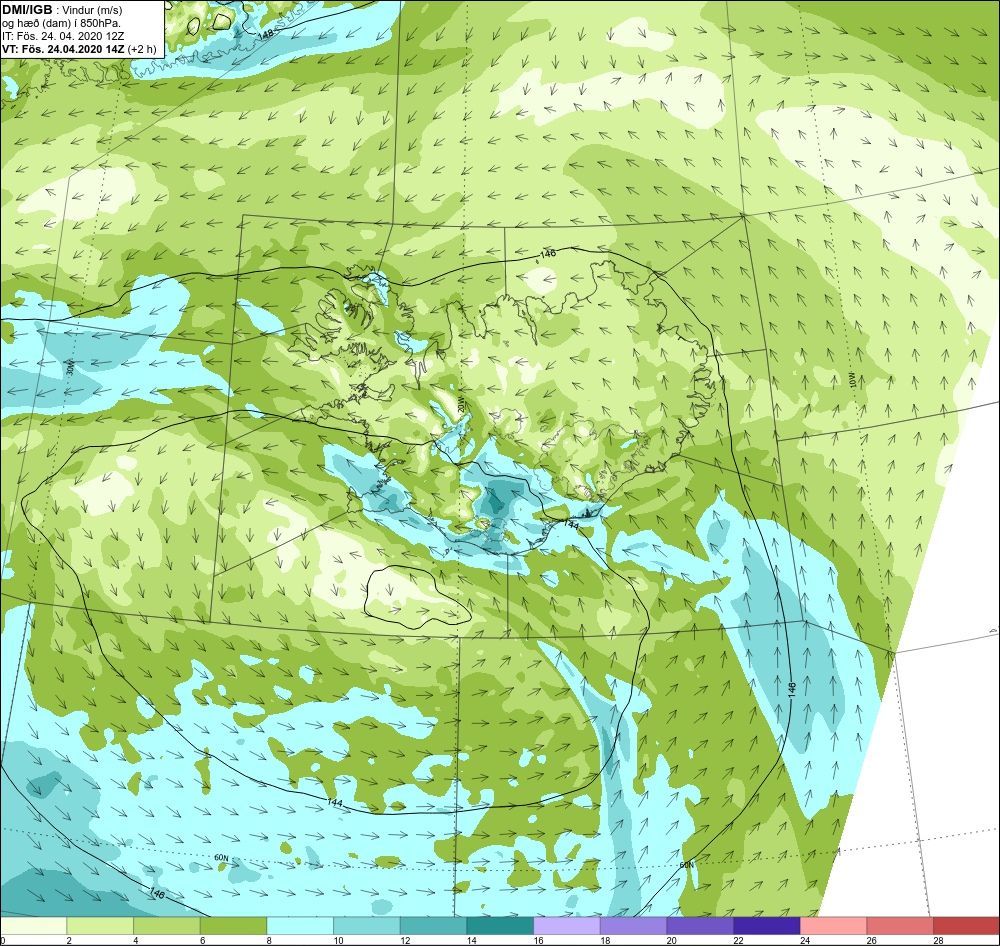1000x946 pixels.
Task: Click the "10W" longitude label
Action: 853,380
